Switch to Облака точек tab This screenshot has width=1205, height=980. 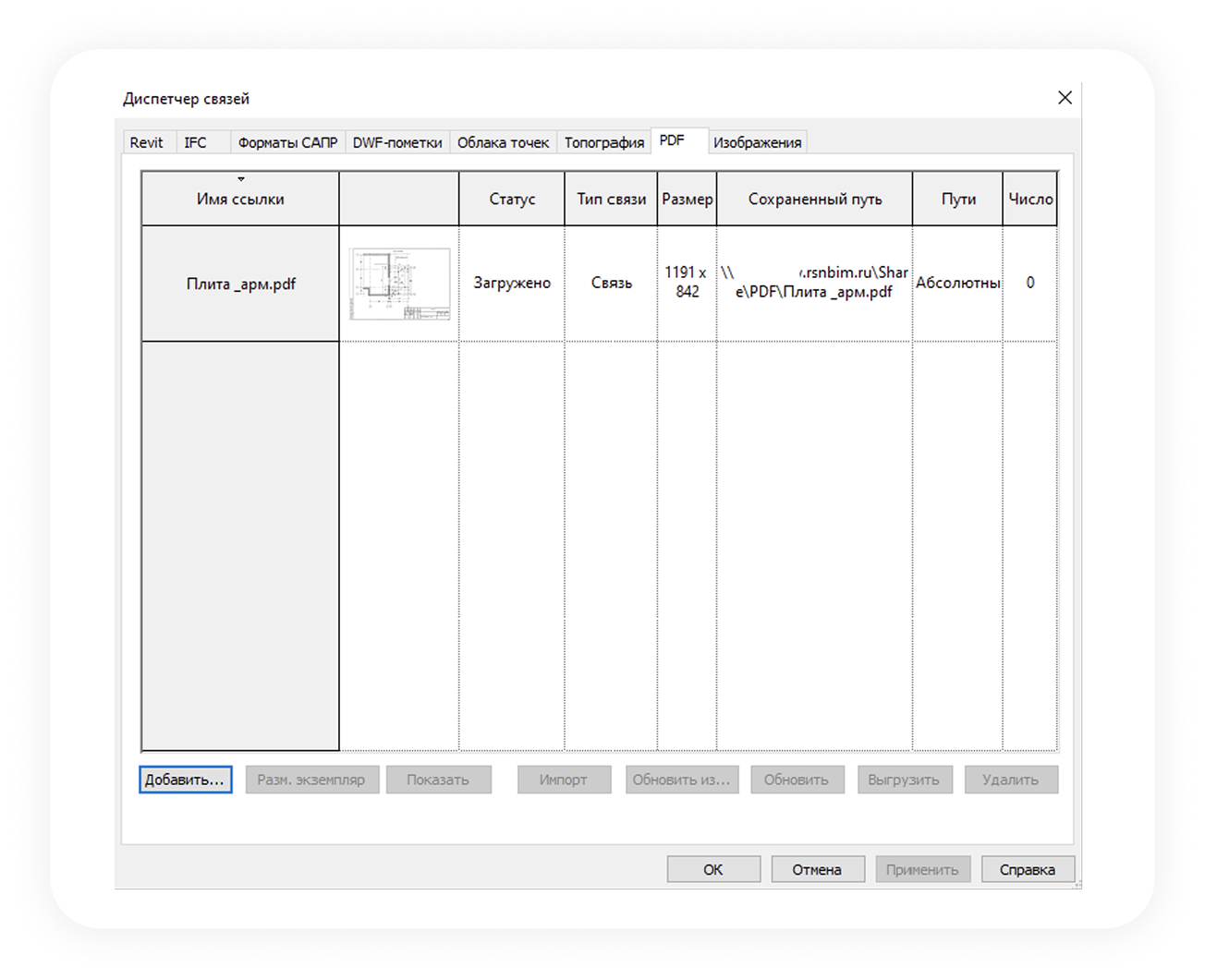point(503,142)
